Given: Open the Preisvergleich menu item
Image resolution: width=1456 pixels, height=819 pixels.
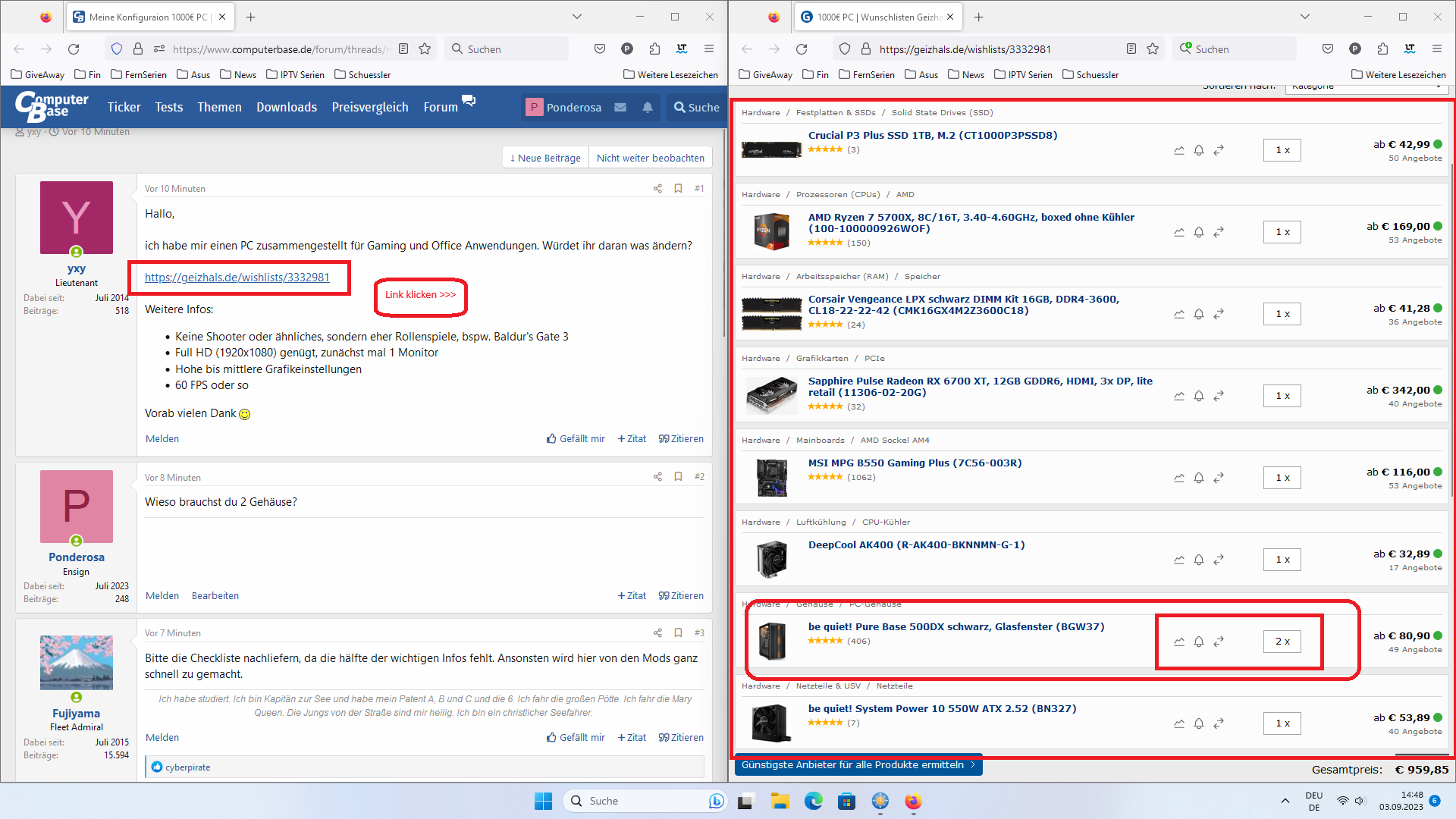Looking at the screenshot, I should (369, 108).
